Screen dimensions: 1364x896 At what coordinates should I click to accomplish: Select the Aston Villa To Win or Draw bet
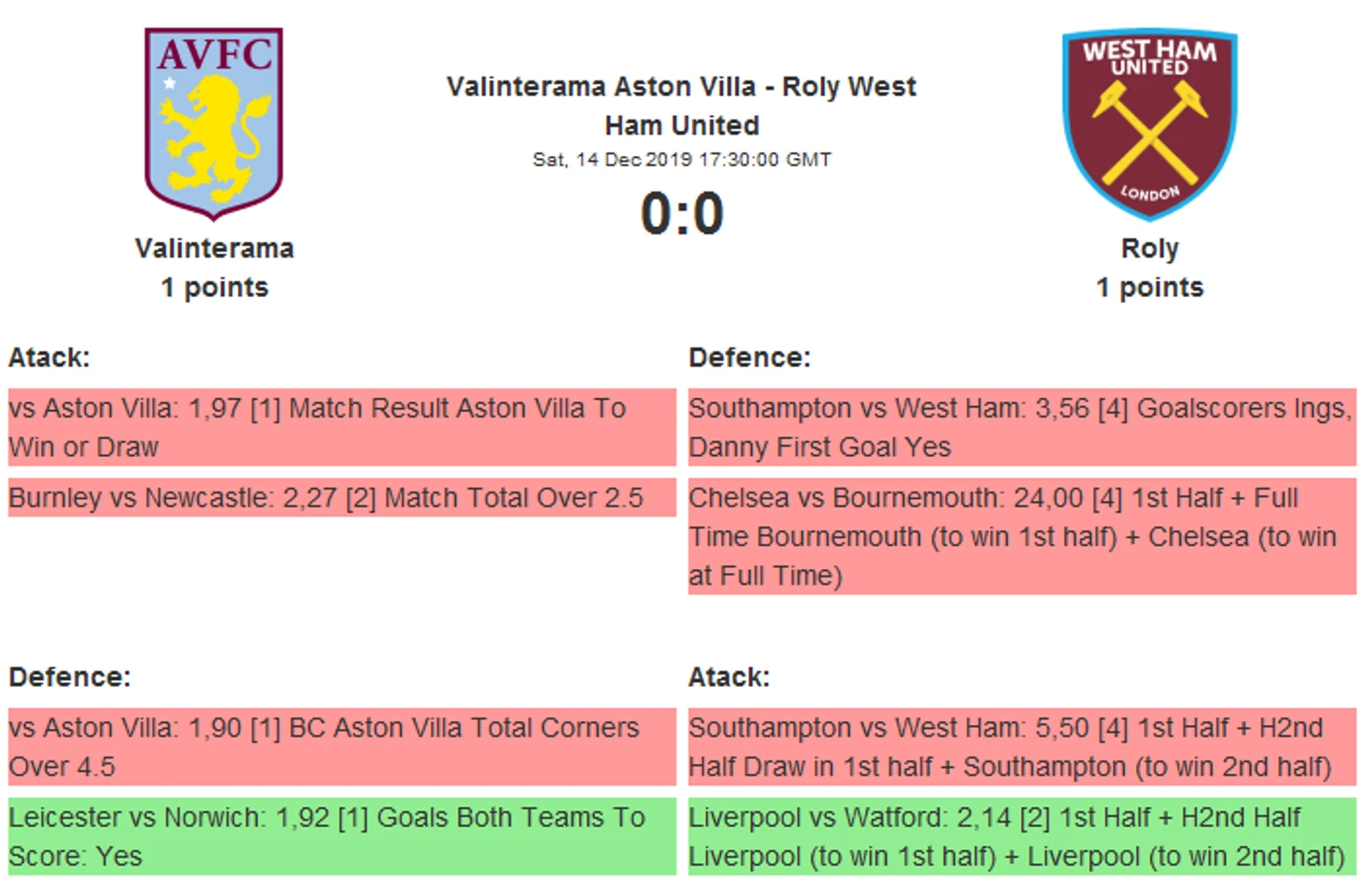point(341,427)
